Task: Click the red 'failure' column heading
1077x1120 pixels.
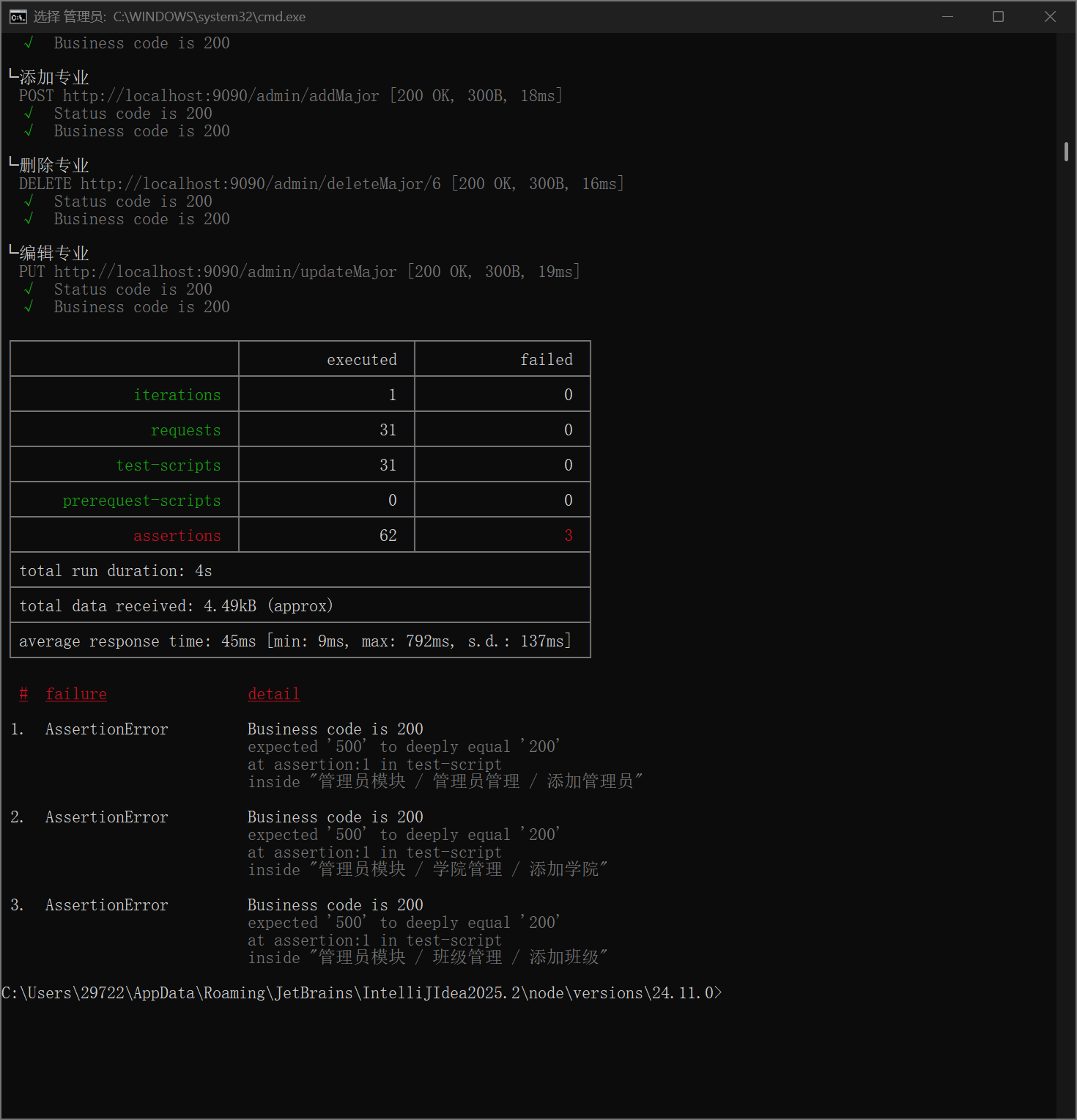Action: point(76,694)
